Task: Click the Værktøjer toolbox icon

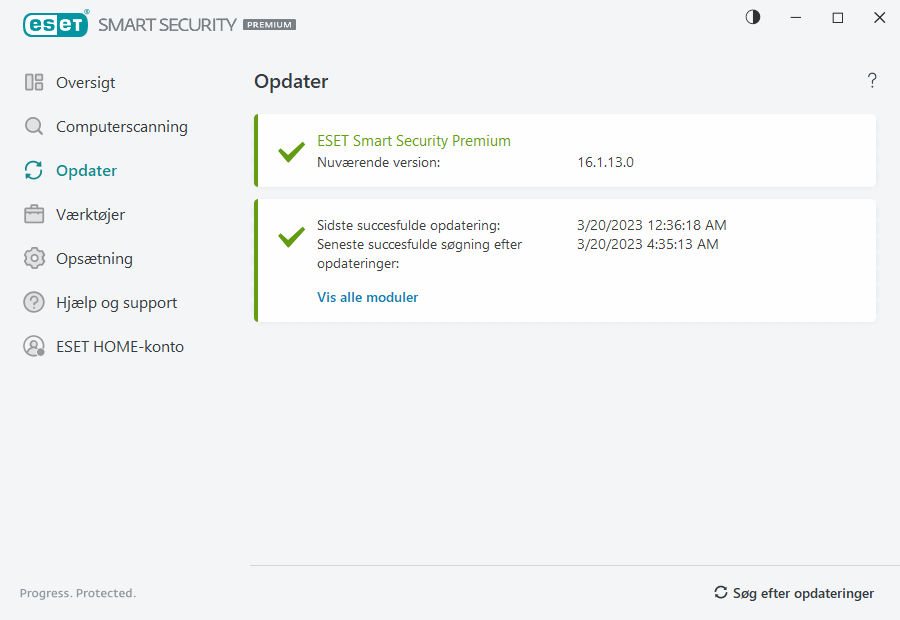Action: click(34, 215)
